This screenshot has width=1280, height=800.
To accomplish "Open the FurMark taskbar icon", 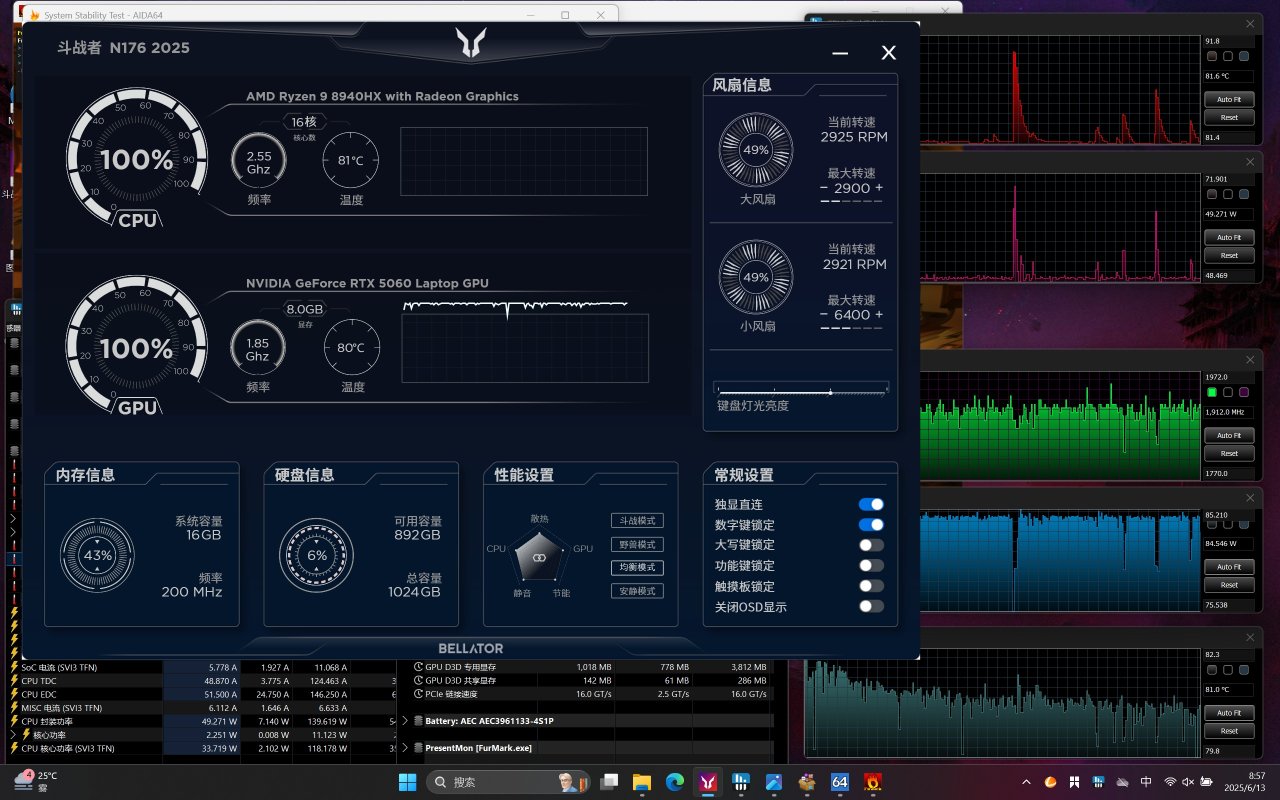I will pos(872,782).
